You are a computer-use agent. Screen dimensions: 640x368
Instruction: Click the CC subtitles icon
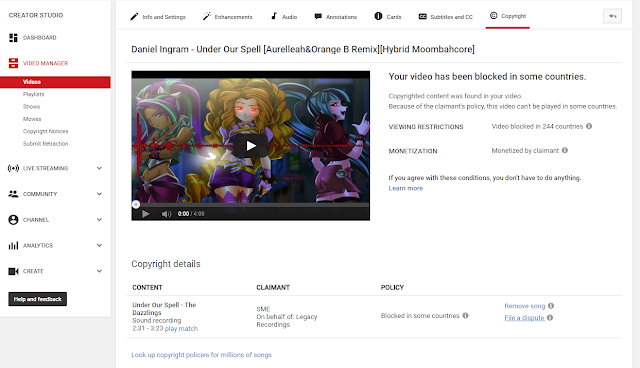pos(422,16)
